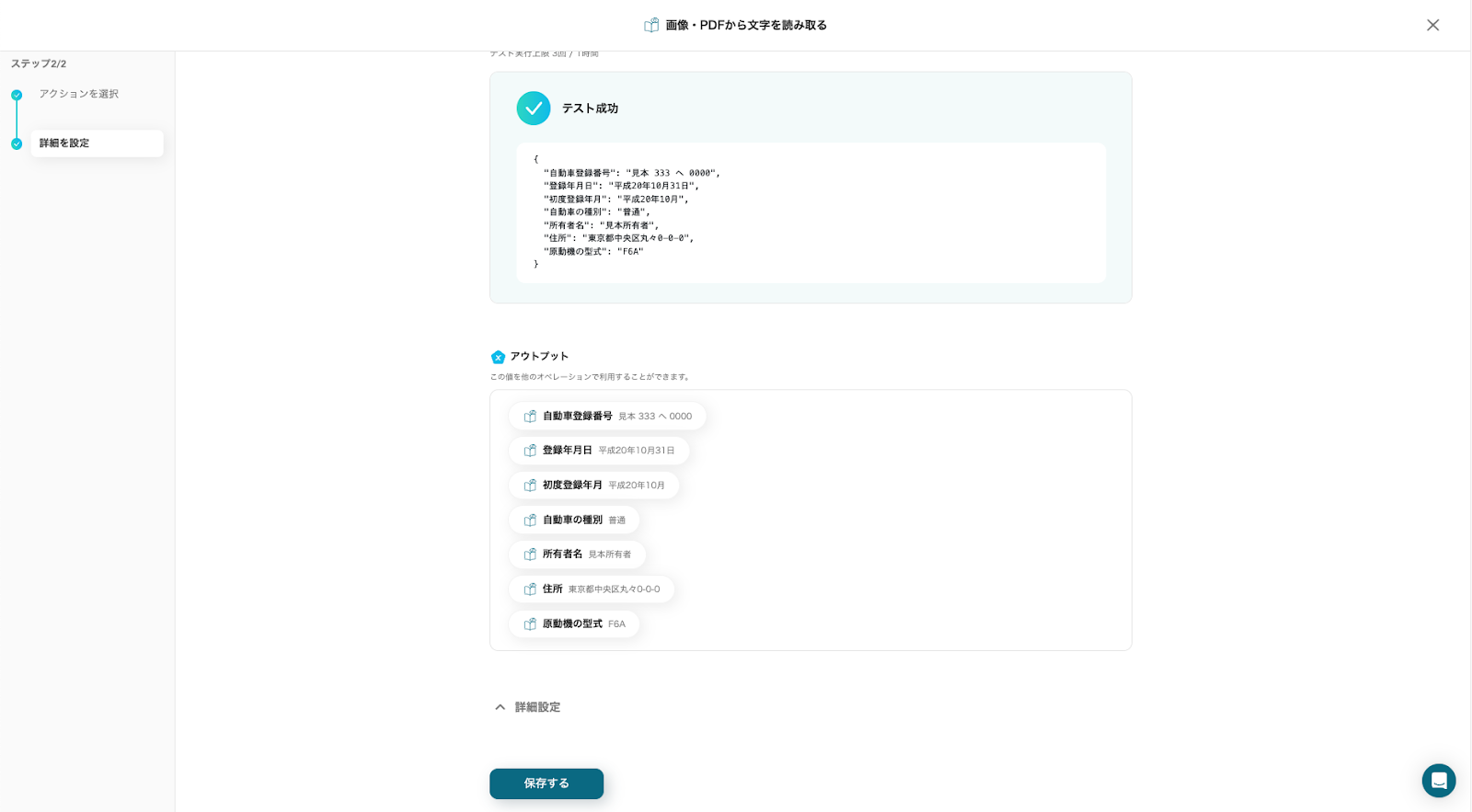Close the dialog with the X icon
1472x812 pixels.
(x=1432, y=25)
